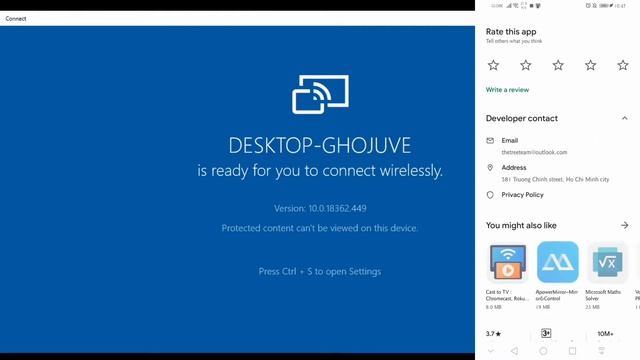This screenshot has height=360, width=640.
Task: Tap the rightmost phone navigation bar icon
Action: click(x=602, y=351)
